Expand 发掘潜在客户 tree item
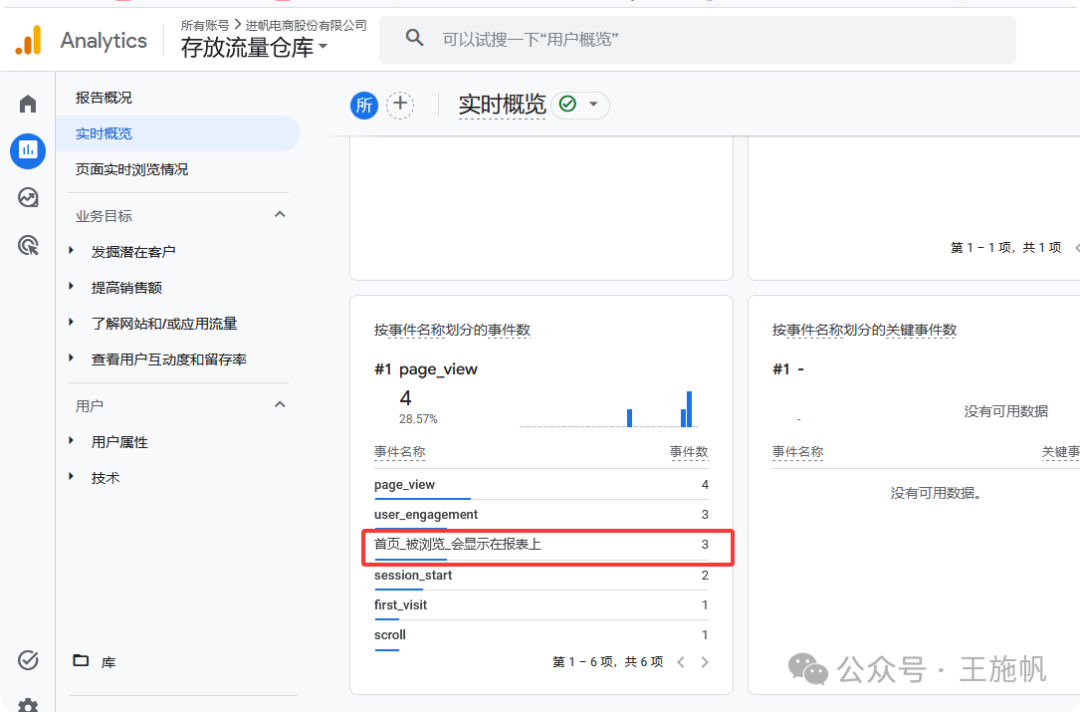The height and width of the screenshot is (712, 1080). (71, 251)
